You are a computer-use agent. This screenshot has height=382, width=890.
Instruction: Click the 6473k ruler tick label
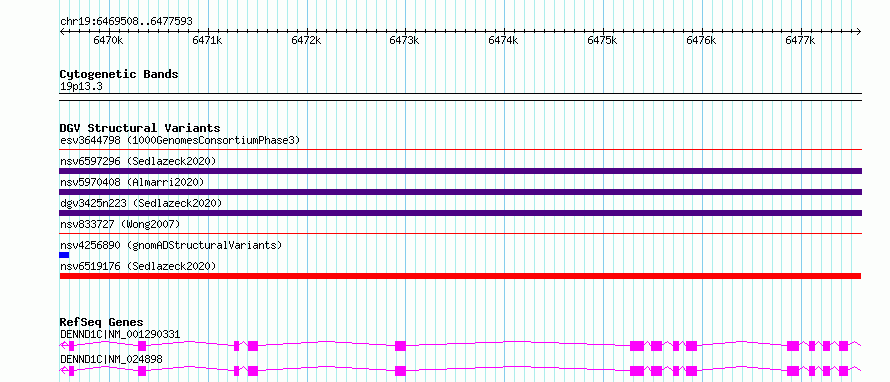click(405, 41)
